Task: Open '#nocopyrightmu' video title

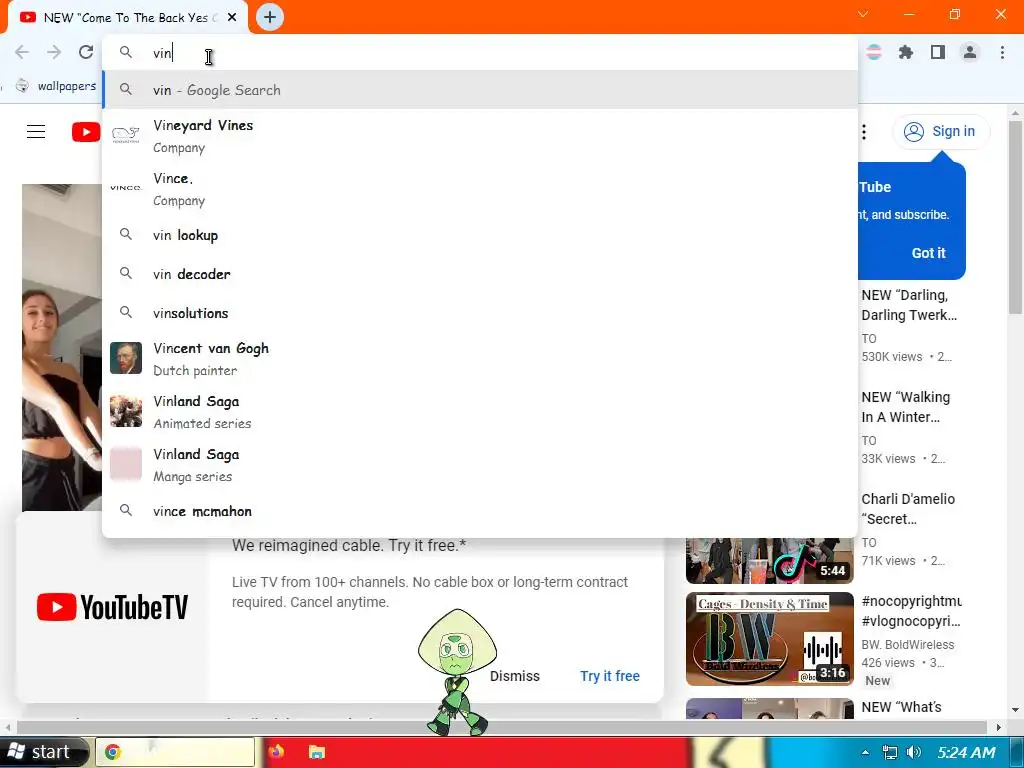Action: pos(911,611)
